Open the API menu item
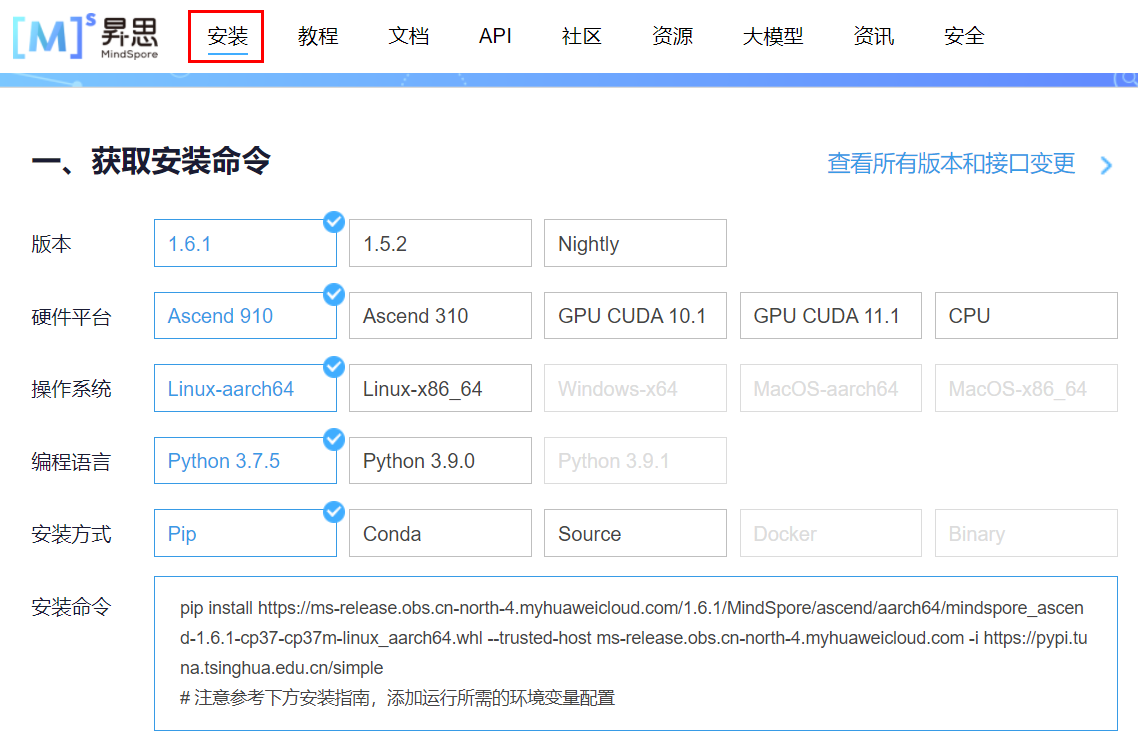This screenshot has width=1138, height=748. click(x=495, y=36)
